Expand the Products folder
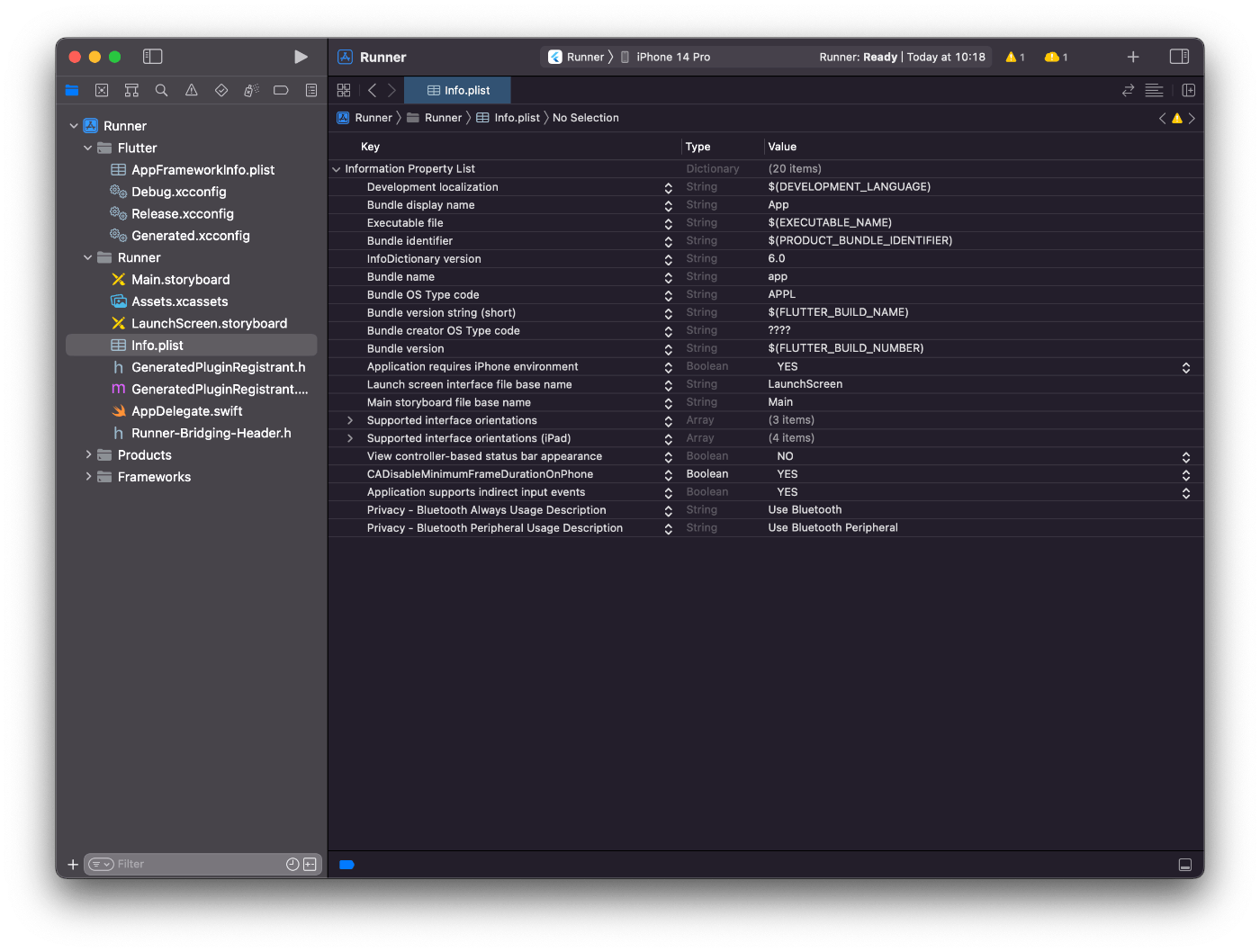The image size is (1260, 952). (87, 454)
